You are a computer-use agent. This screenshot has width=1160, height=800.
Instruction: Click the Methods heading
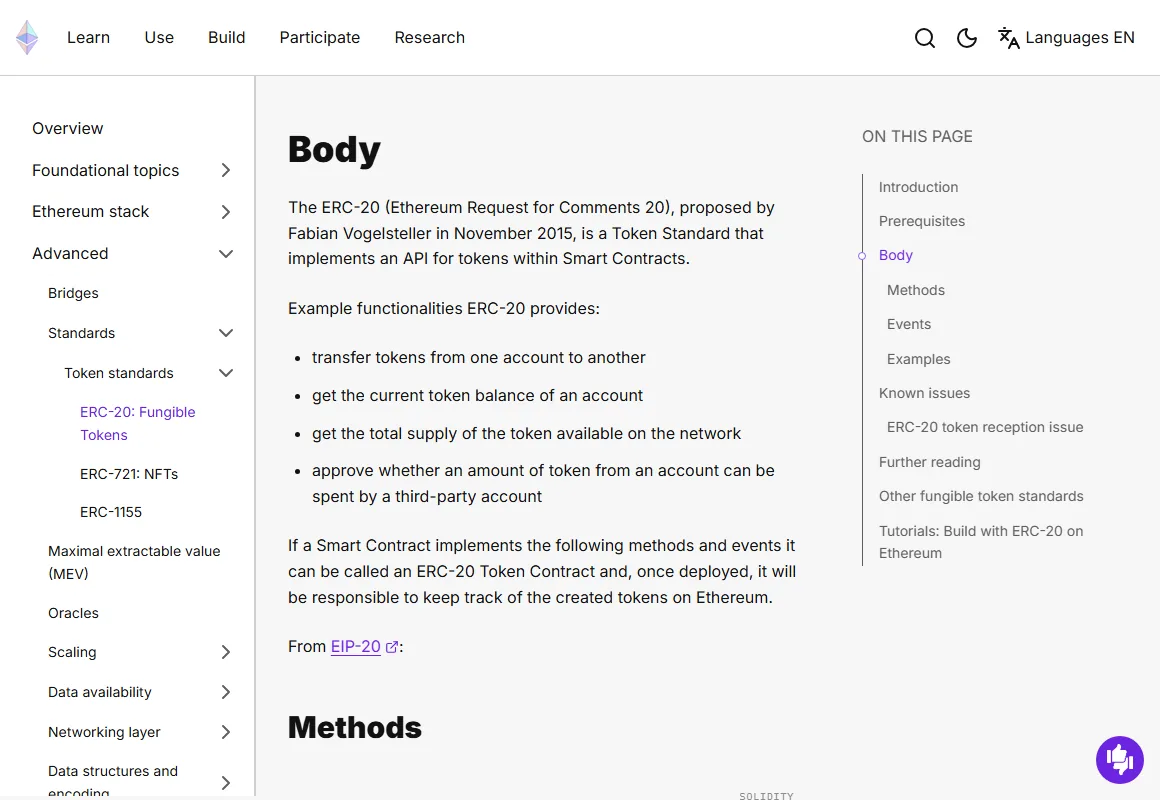pos(354,727)
